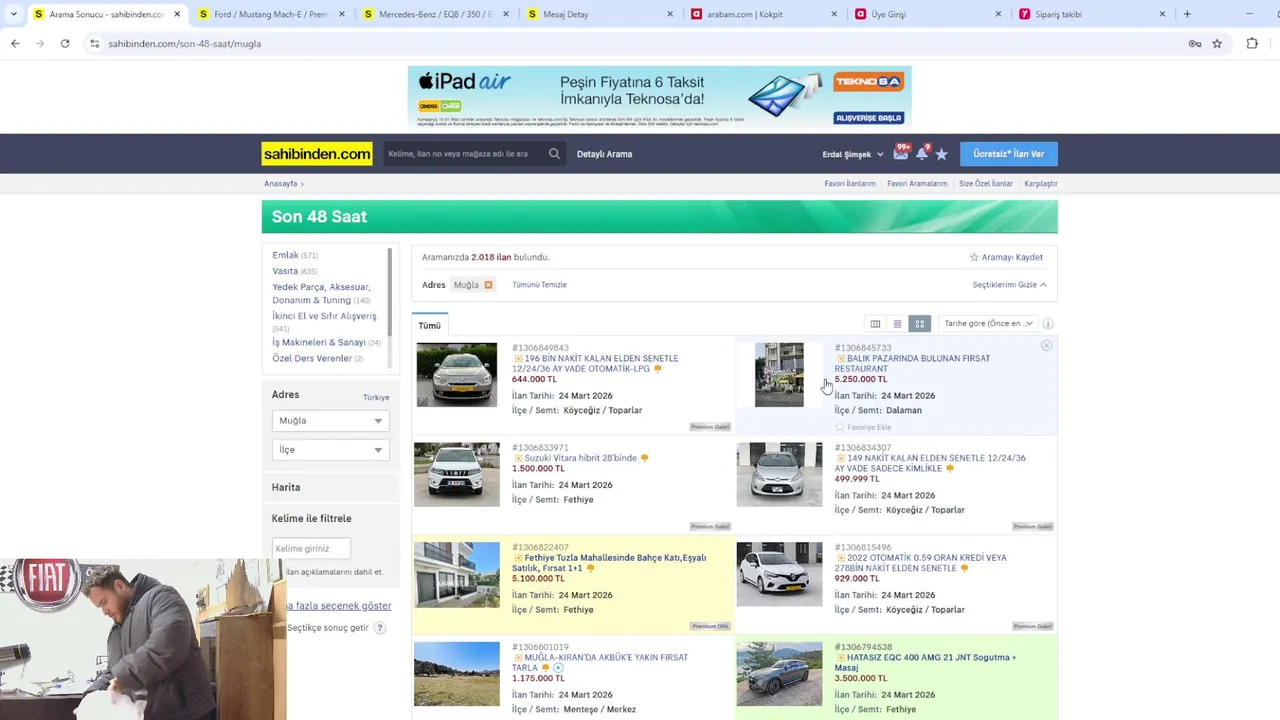
Task: Open favorites star icon in the header
Action: pyautogui.click(x=941, y=154)
